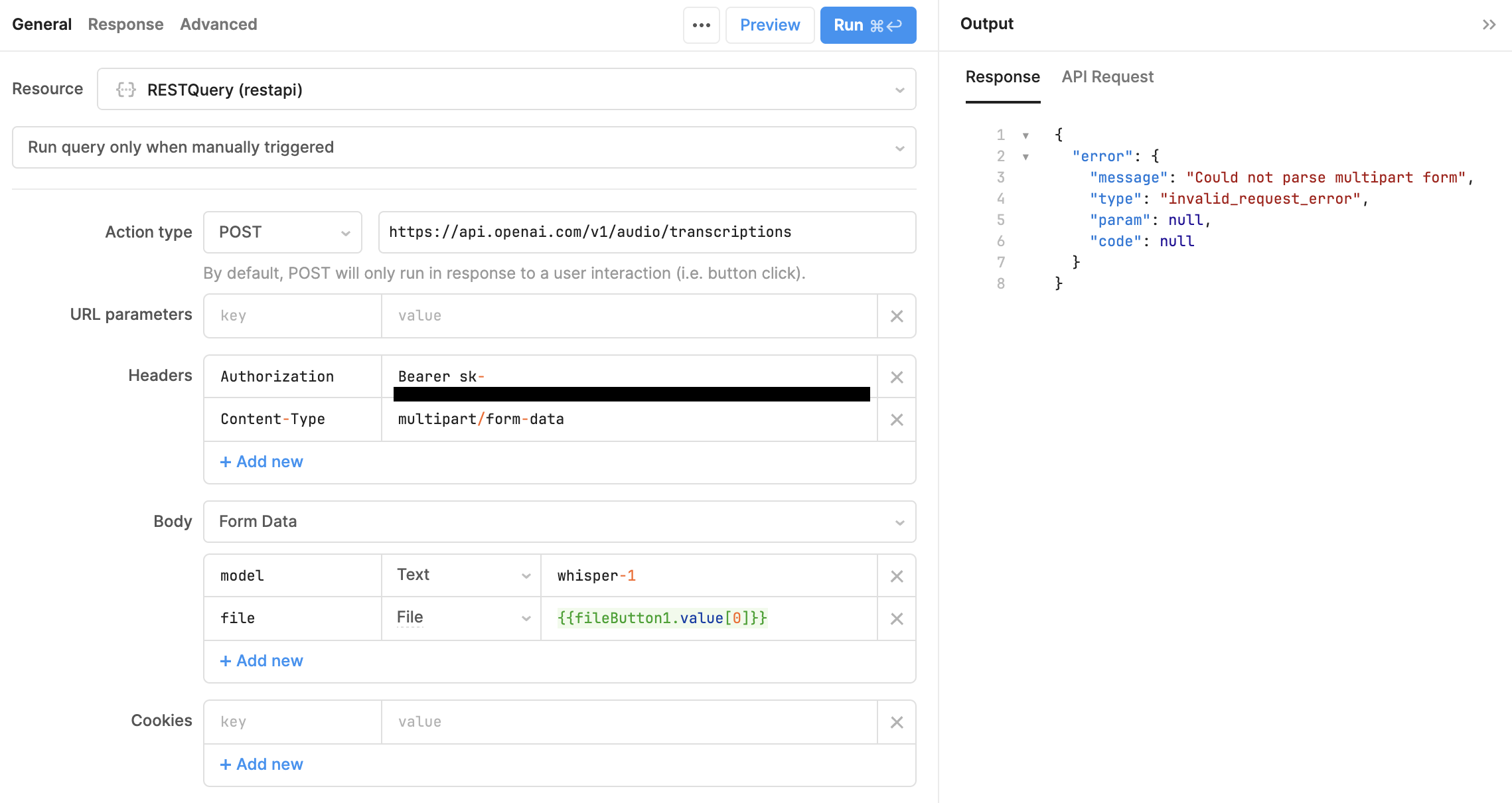1512x803 pixels.
Task: Remove the Content-Type header row
Action: (x=897, y=419)
